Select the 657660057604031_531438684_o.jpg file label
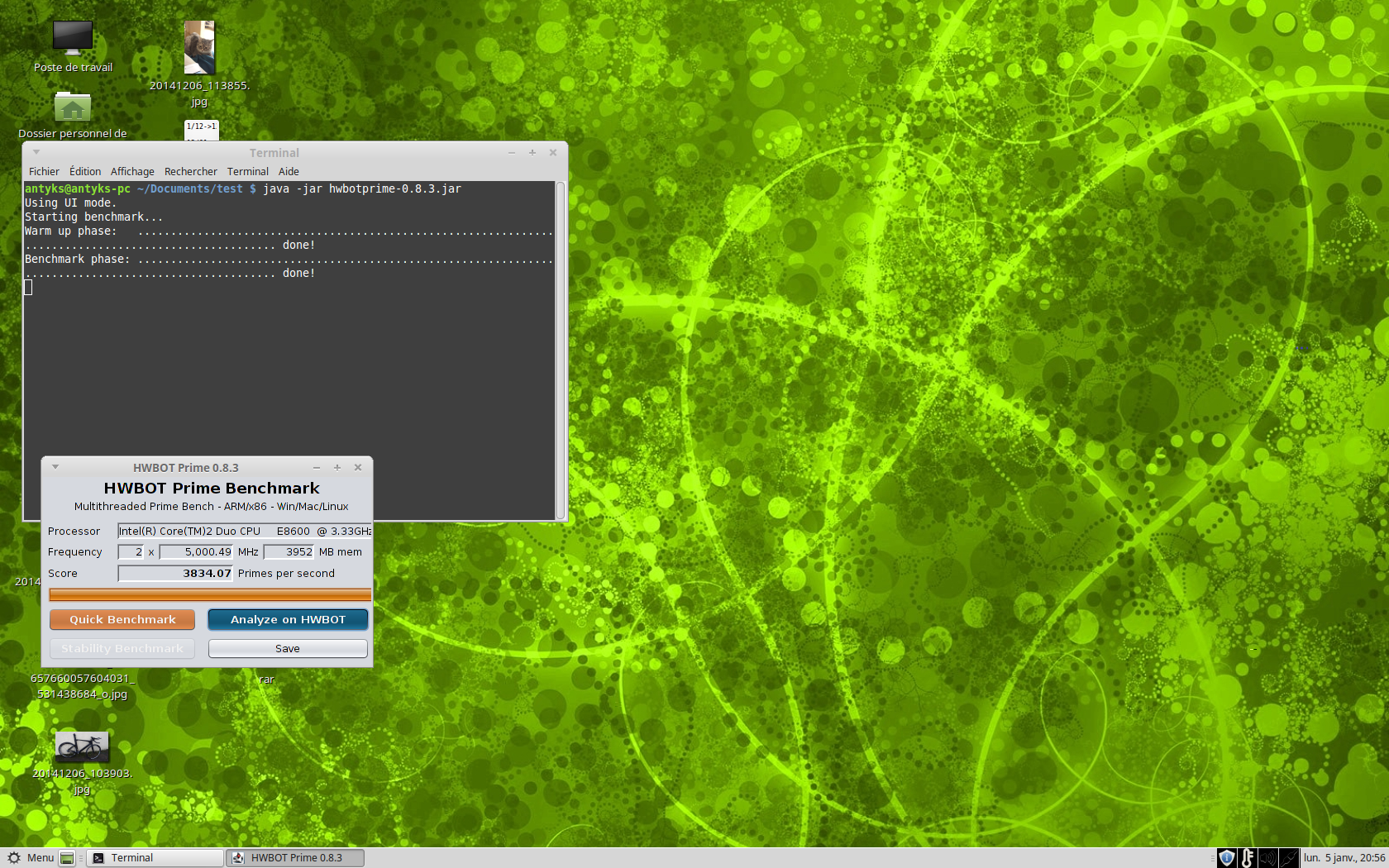This screenshot has height=868, width=1389. tap(83, 686)
